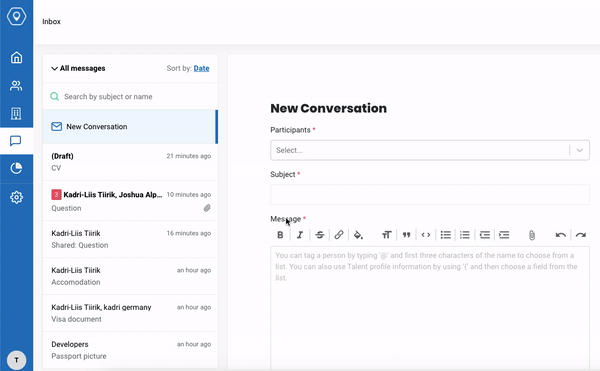Create a bulleted list
The height and width of the screenshot is (371, 600).
pyautogui.click(x=445, y=235)
